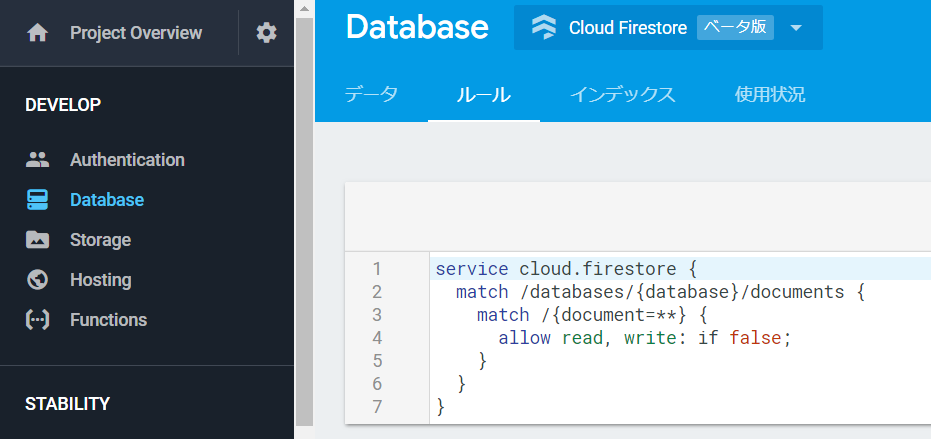
Task: Click code line 'service cloud.firestore {'
Action: (x=565, y=269)
